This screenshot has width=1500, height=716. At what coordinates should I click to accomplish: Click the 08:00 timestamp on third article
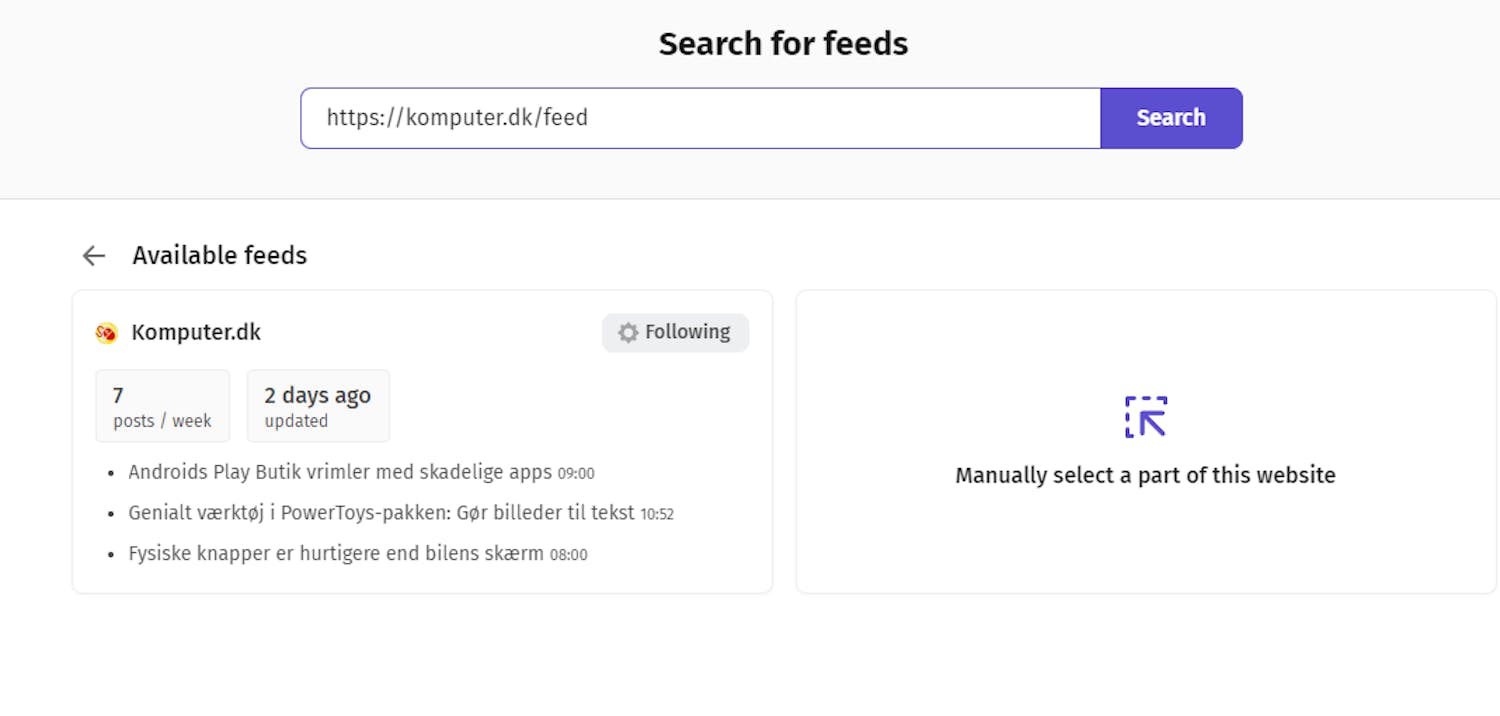[569, 554]
